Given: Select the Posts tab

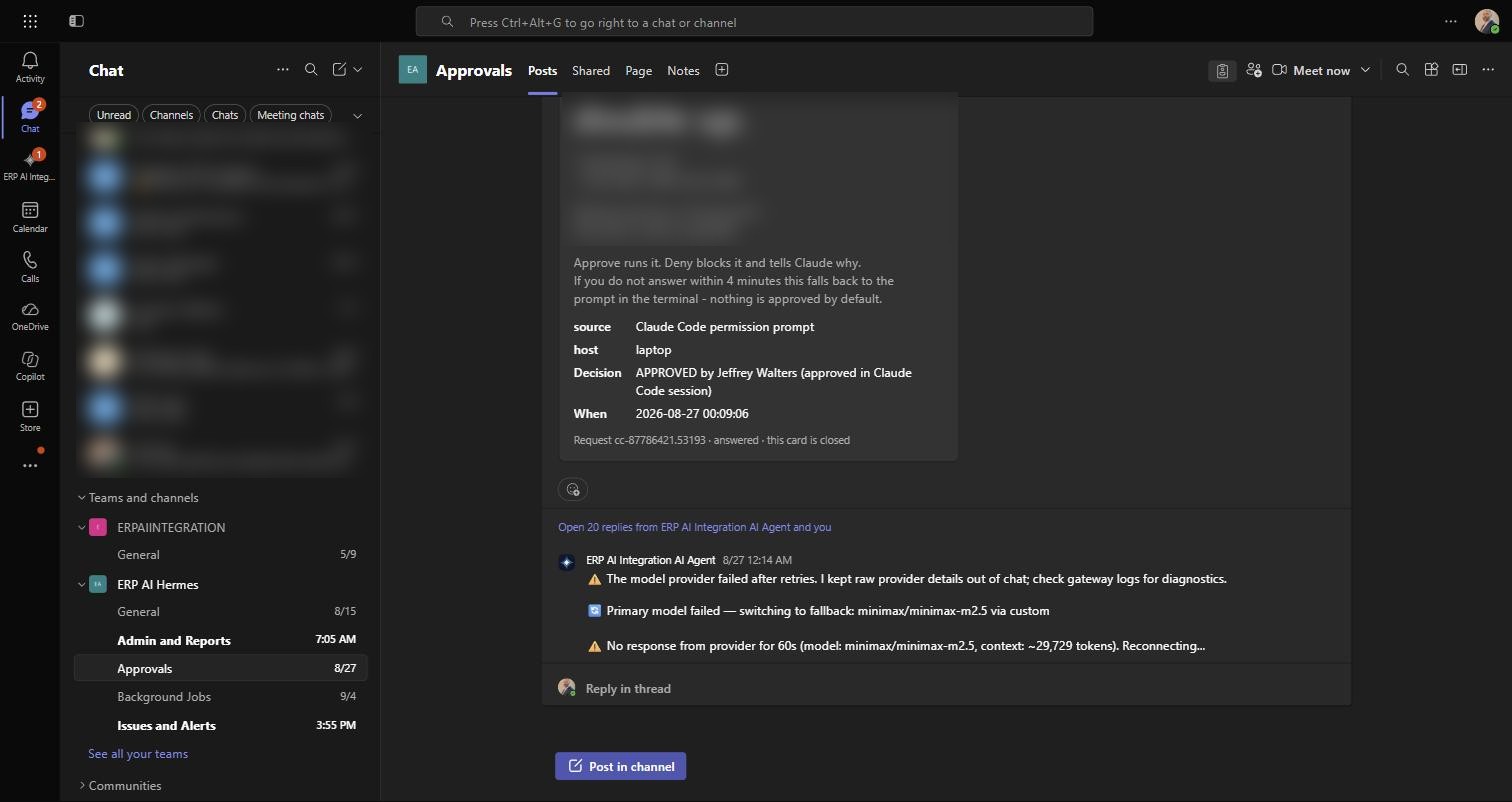Looking at the screenshot, I should click(542, 70).
